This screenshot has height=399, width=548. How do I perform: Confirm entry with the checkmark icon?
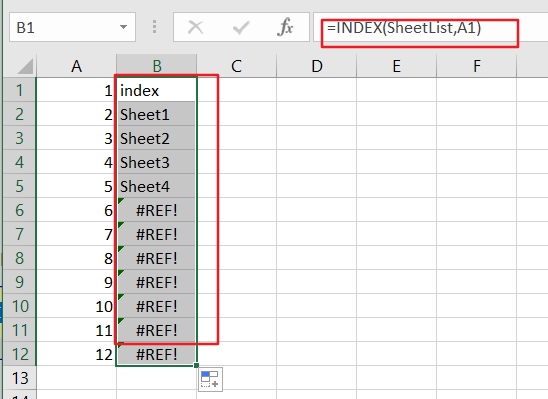click(241, 27)
